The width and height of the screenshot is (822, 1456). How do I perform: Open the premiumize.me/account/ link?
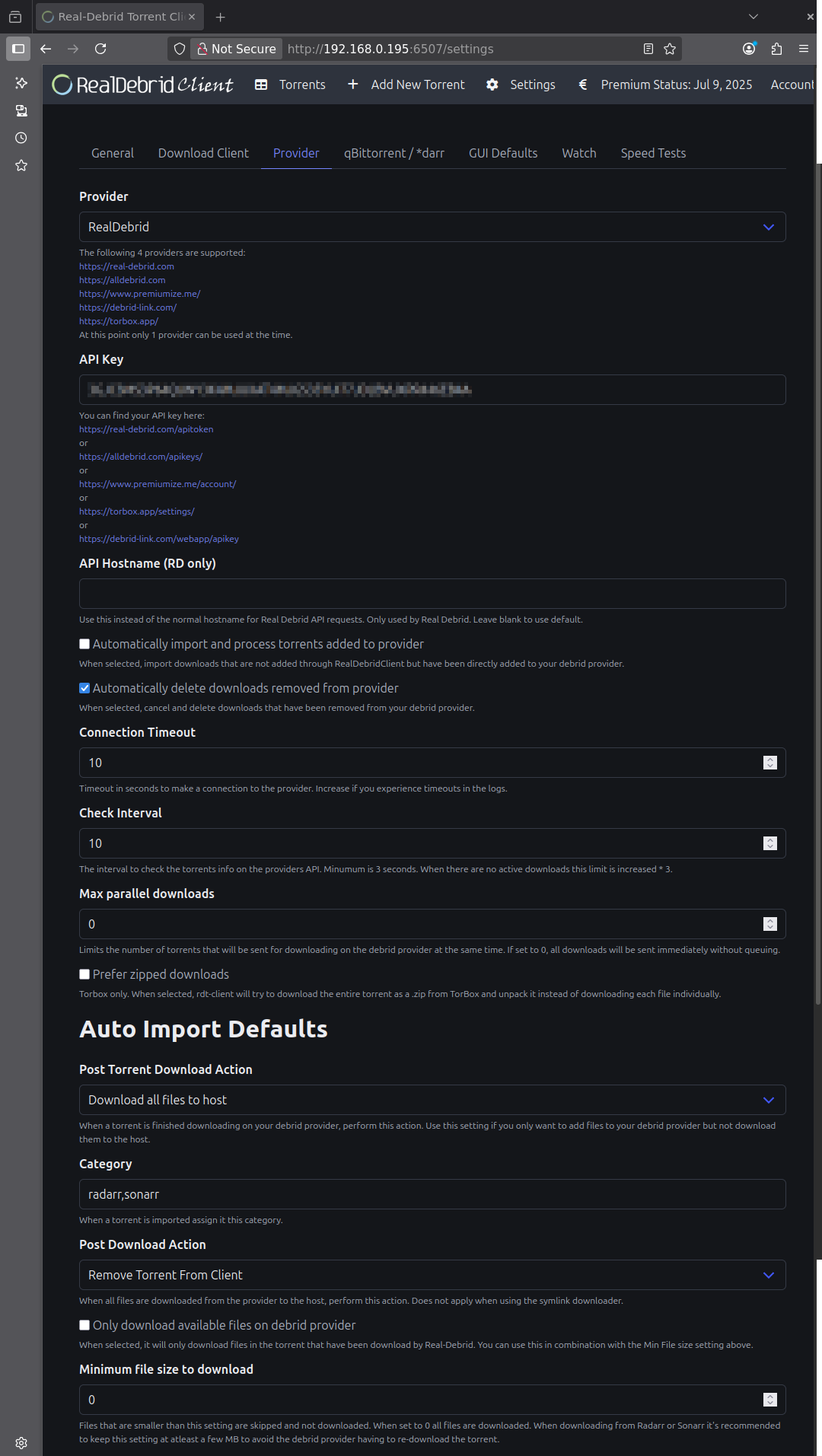[x=158, y=484]
